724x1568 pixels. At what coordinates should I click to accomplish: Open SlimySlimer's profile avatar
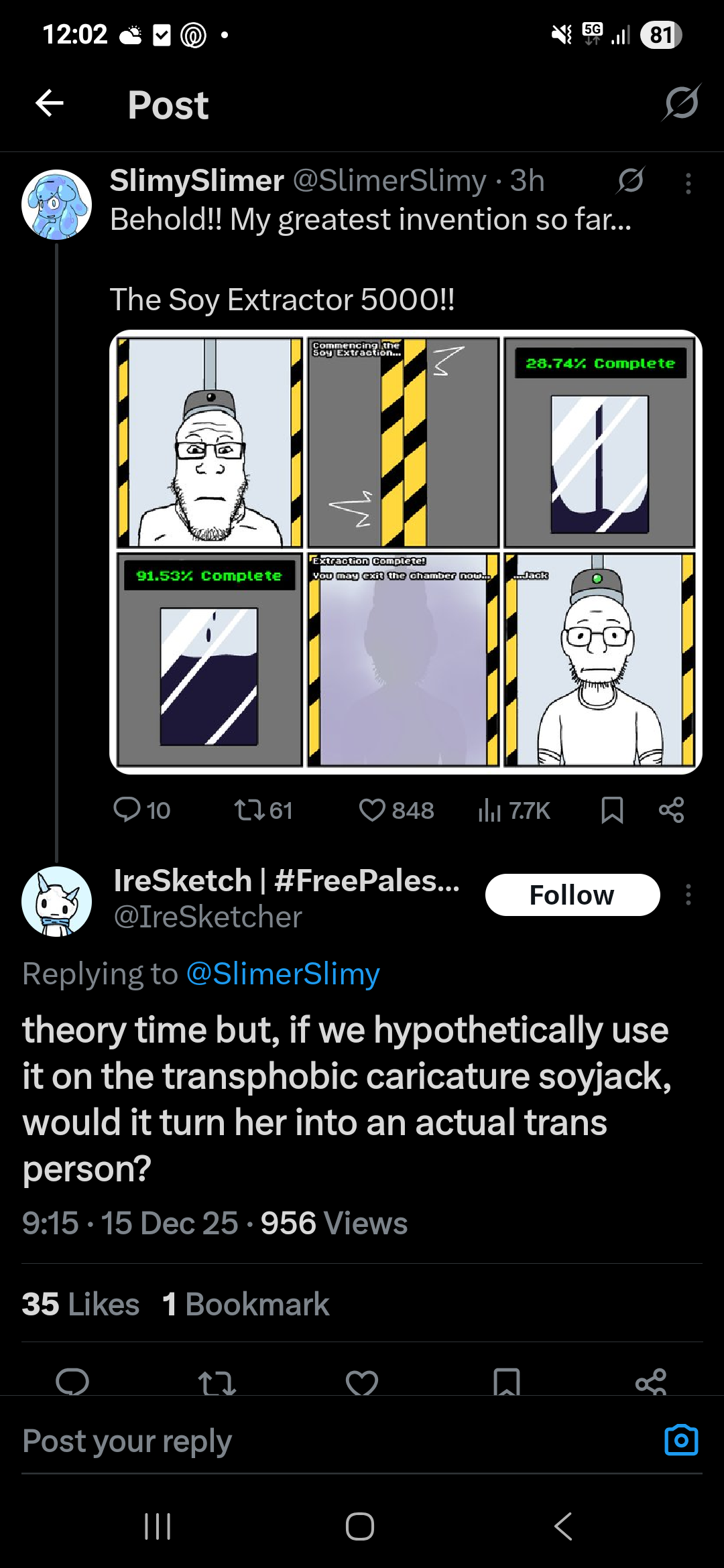[x=56, y=204]
